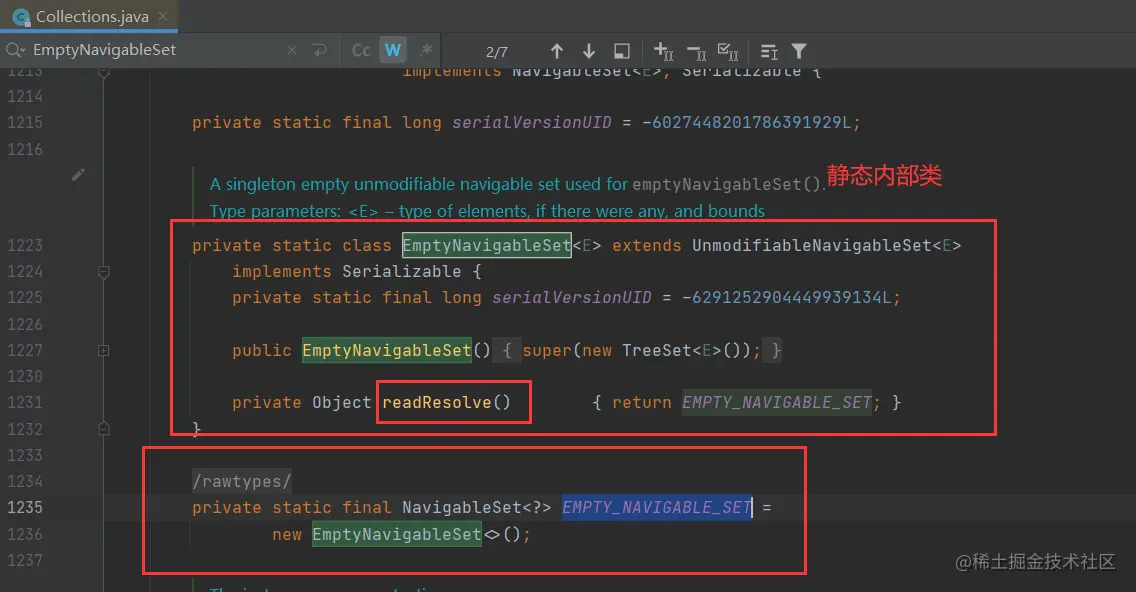Click the 2/7 match counter

tap(496, 52)
